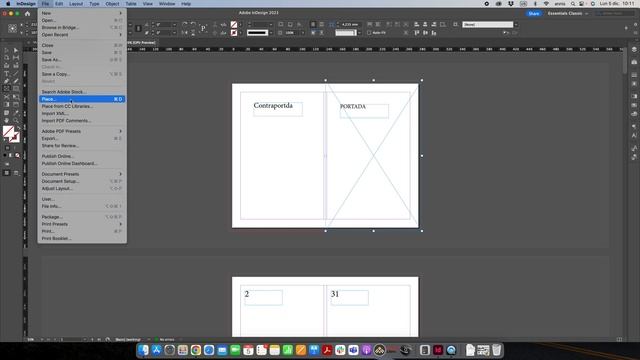
Task: Select the Pen tool
Action: click(7, 81)
